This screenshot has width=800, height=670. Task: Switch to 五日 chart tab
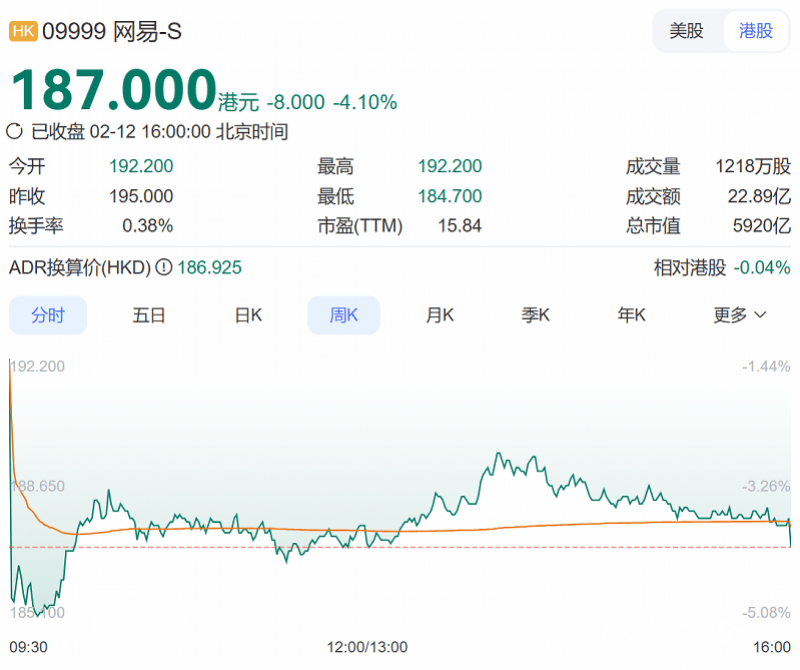148,315
